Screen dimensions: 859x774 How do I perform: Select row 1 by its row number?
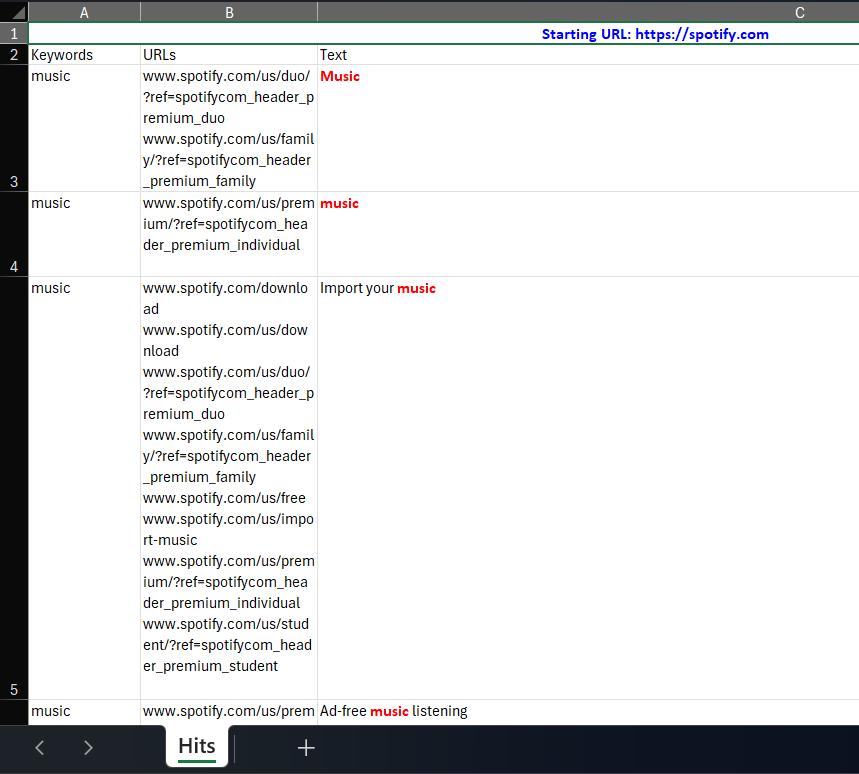coord(13,33)
